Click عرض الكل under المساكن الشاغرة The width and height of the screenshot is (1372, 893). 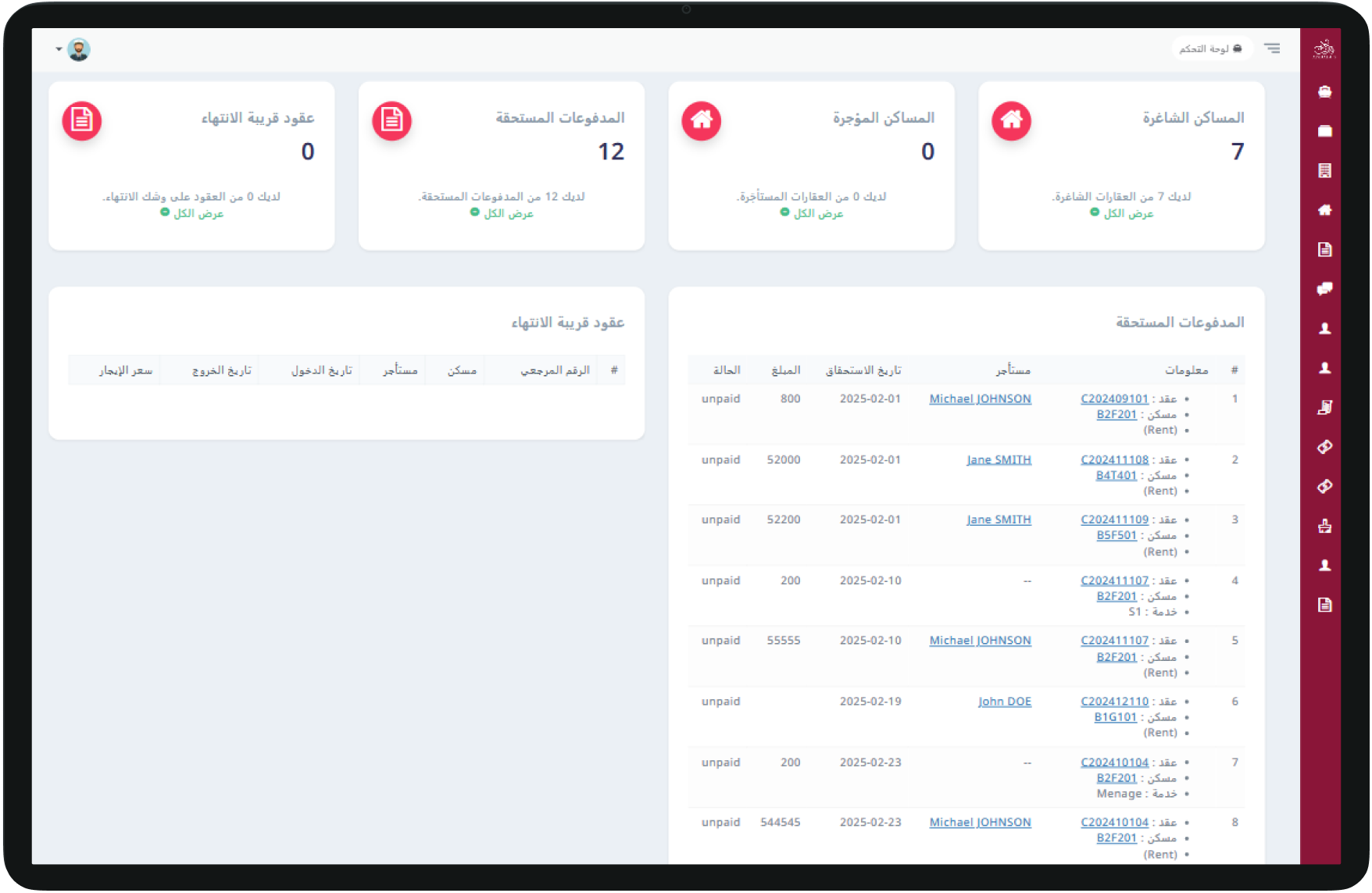coord(1127,213)
